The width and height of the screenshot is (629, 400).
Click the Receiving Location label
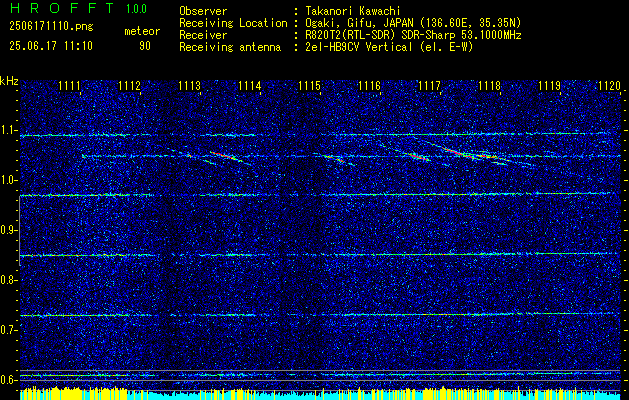[x=233, y=24]
